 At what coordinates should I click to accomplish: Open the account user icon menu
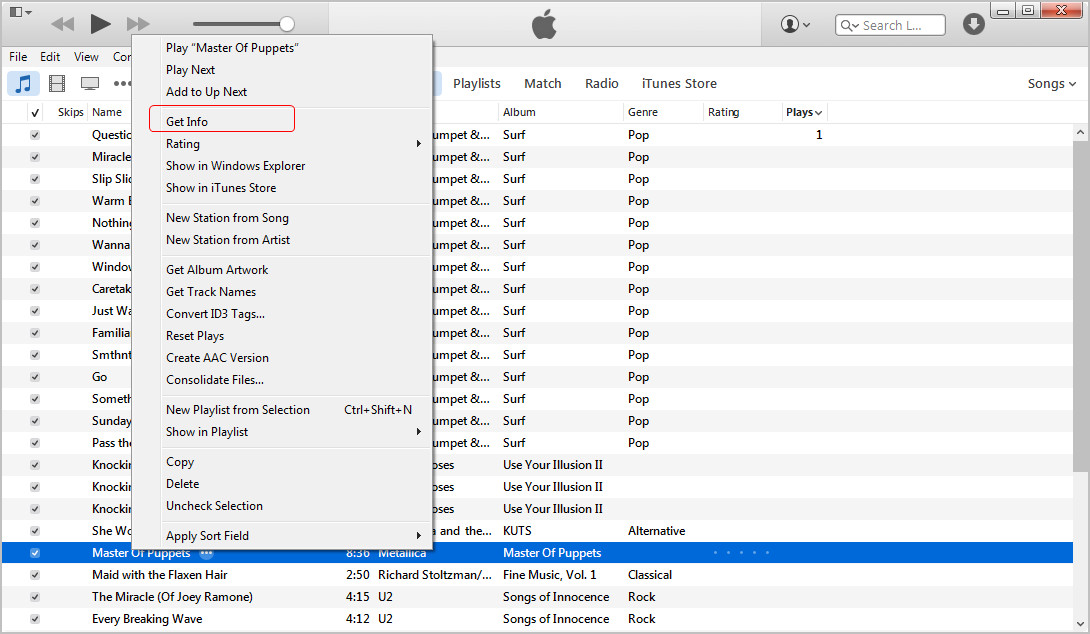coord(795,24)
